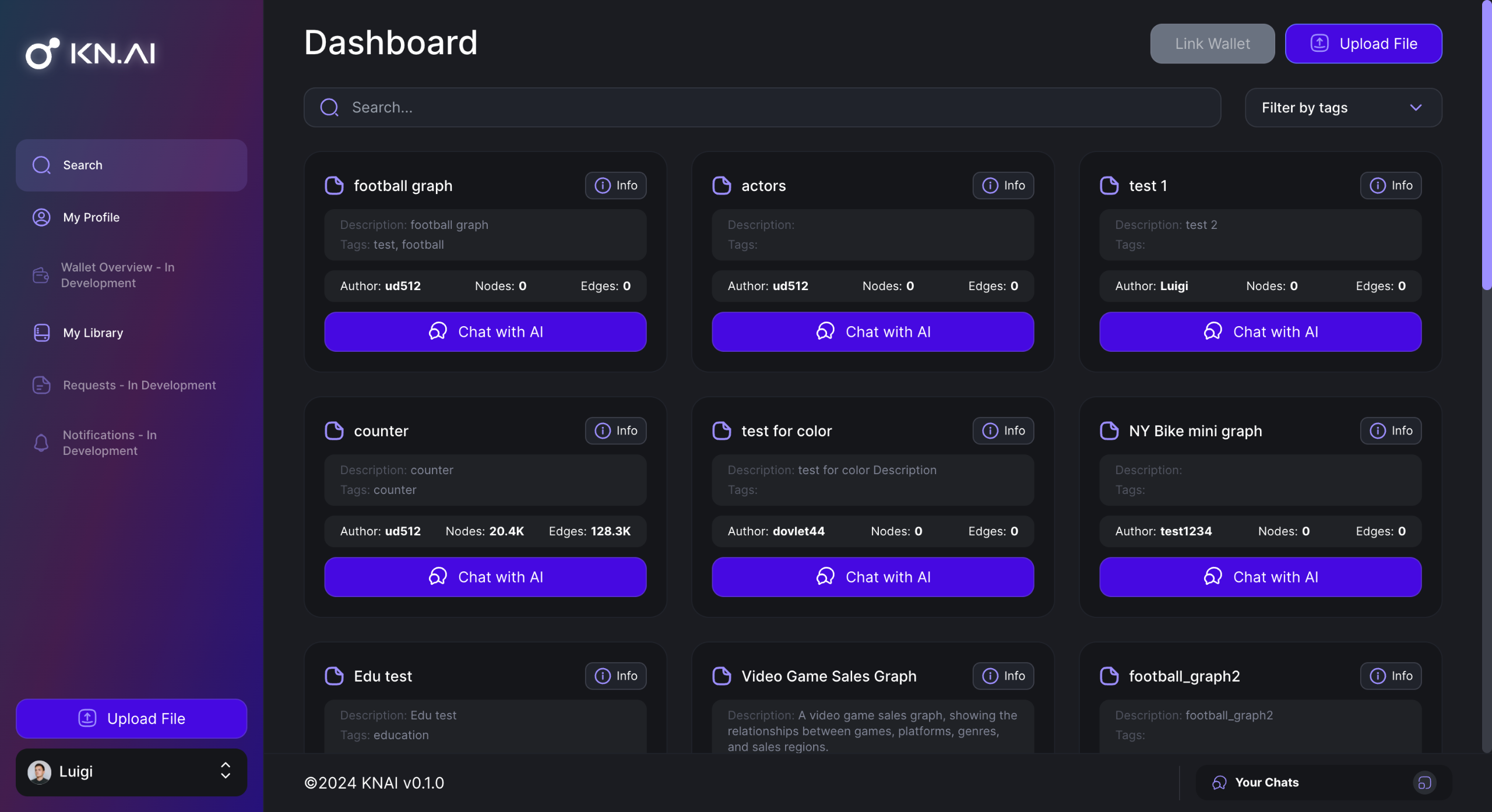The height and width of the screenshot is (812, 1492).
Task: Open the Your Chats panel
Action: click(x=1266, y=782)
